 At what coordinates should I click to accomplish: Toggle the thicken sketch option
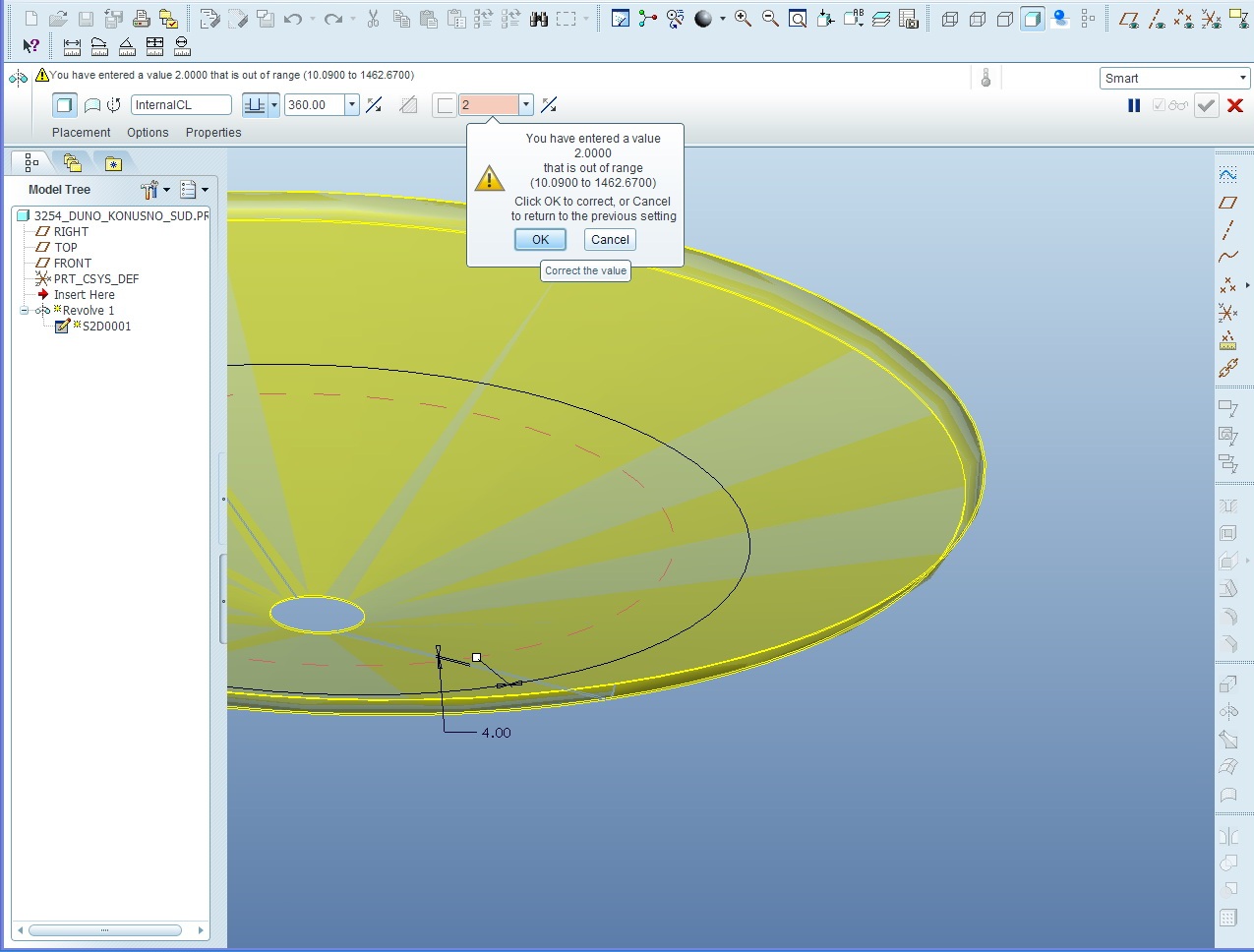[x=445, y=104]
